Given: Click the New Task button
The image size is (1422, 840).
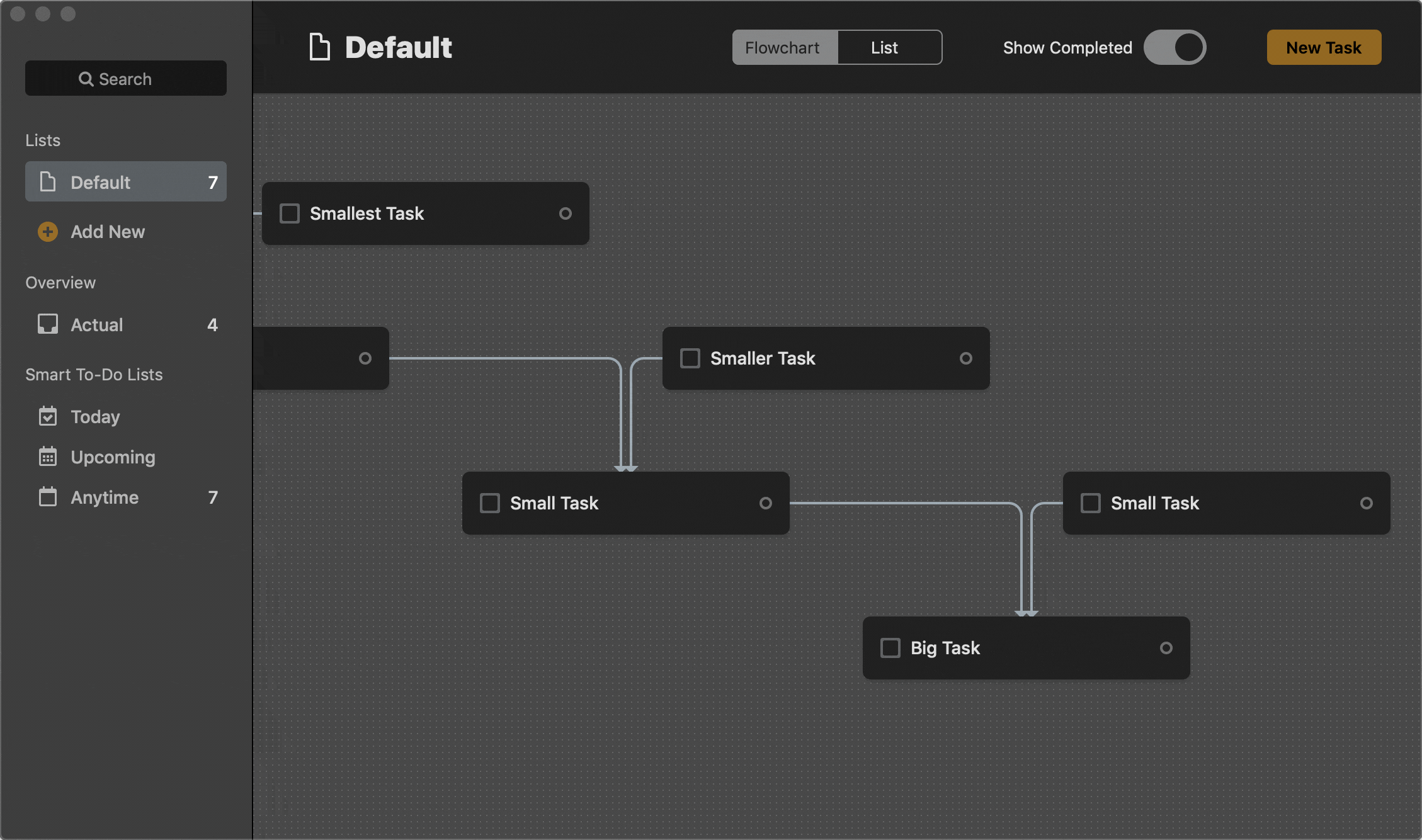Looking at the screenshot, I should 1323,46.
